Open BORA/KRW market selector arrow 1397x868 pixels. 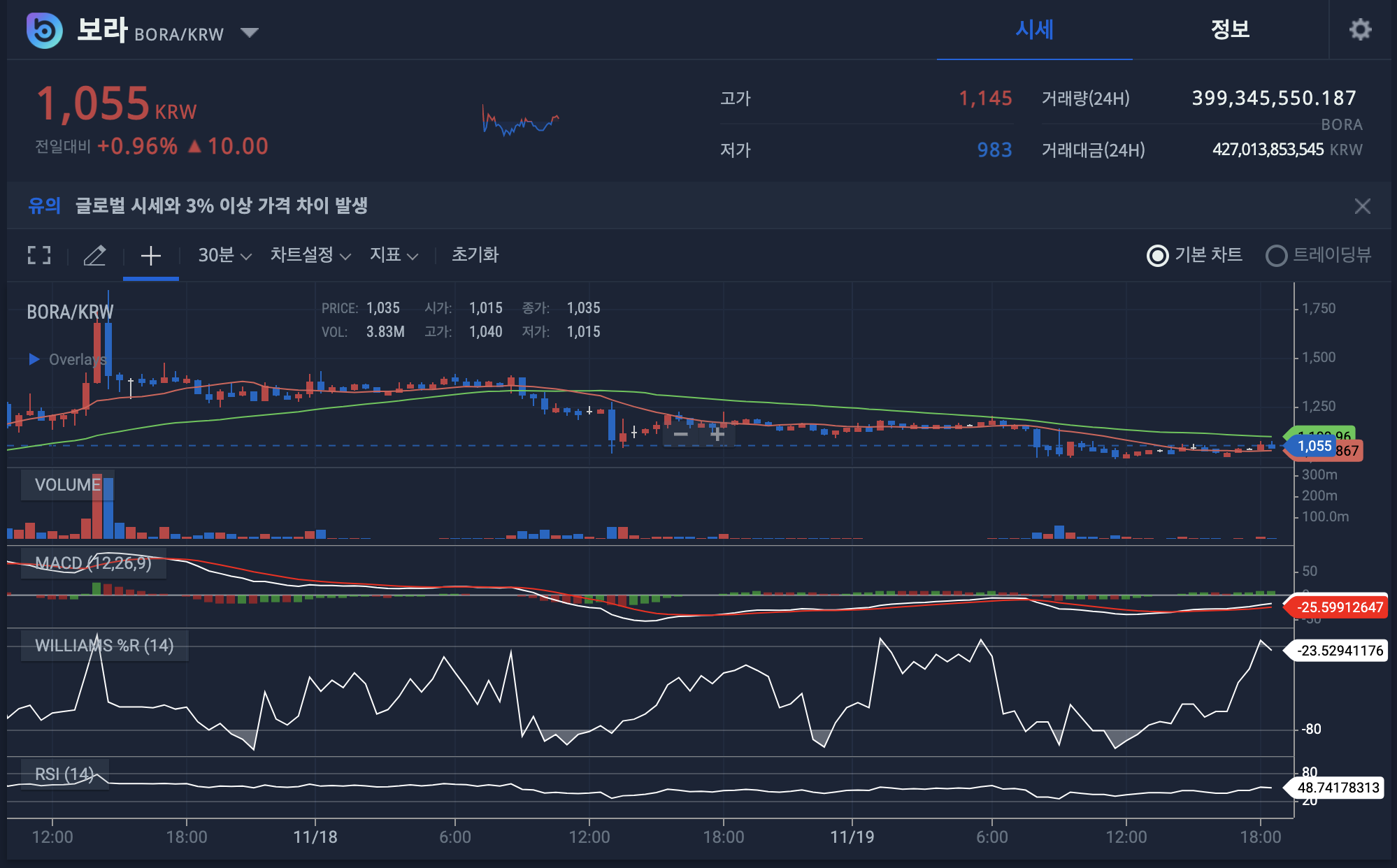(249, 33)
